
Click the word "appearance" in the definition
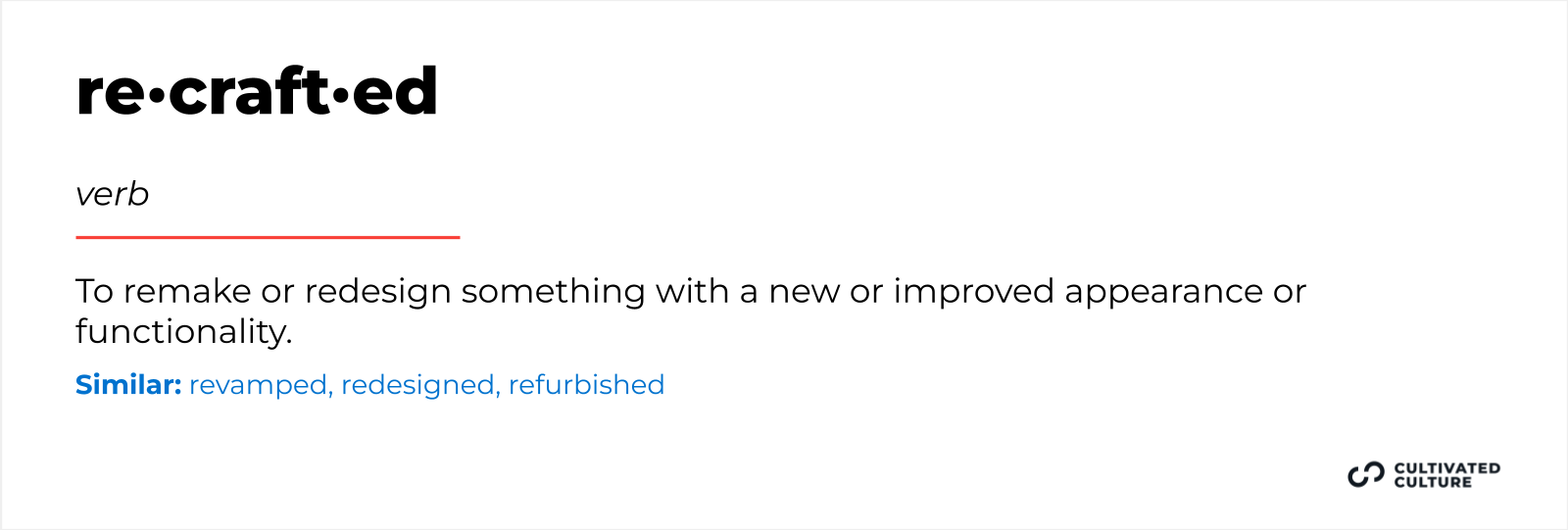tap(1163, 292)
